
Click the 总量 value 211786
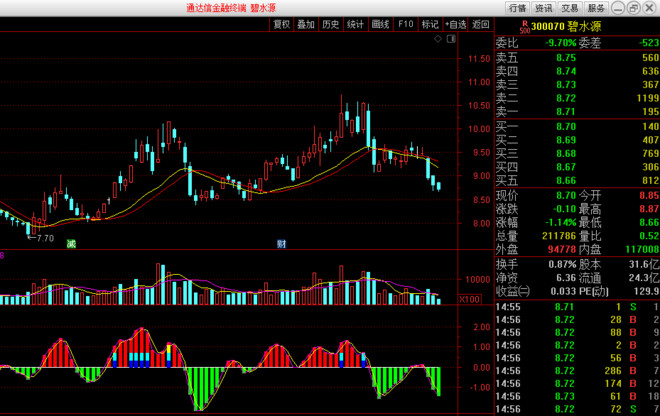pyautogui.click(x=559, y=236)
